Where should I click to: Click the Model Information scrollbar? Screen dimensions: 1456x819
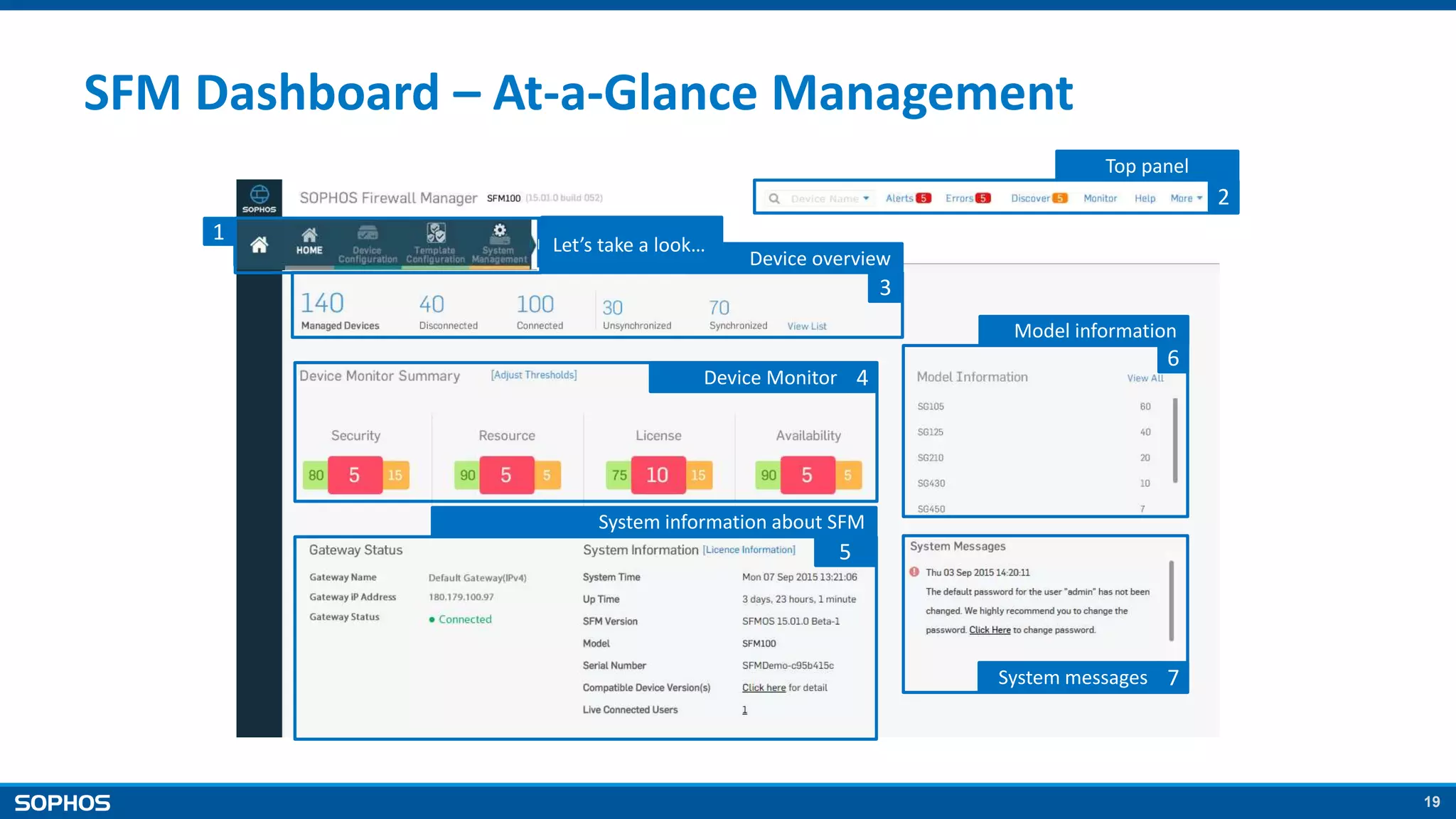[1175, 441]
